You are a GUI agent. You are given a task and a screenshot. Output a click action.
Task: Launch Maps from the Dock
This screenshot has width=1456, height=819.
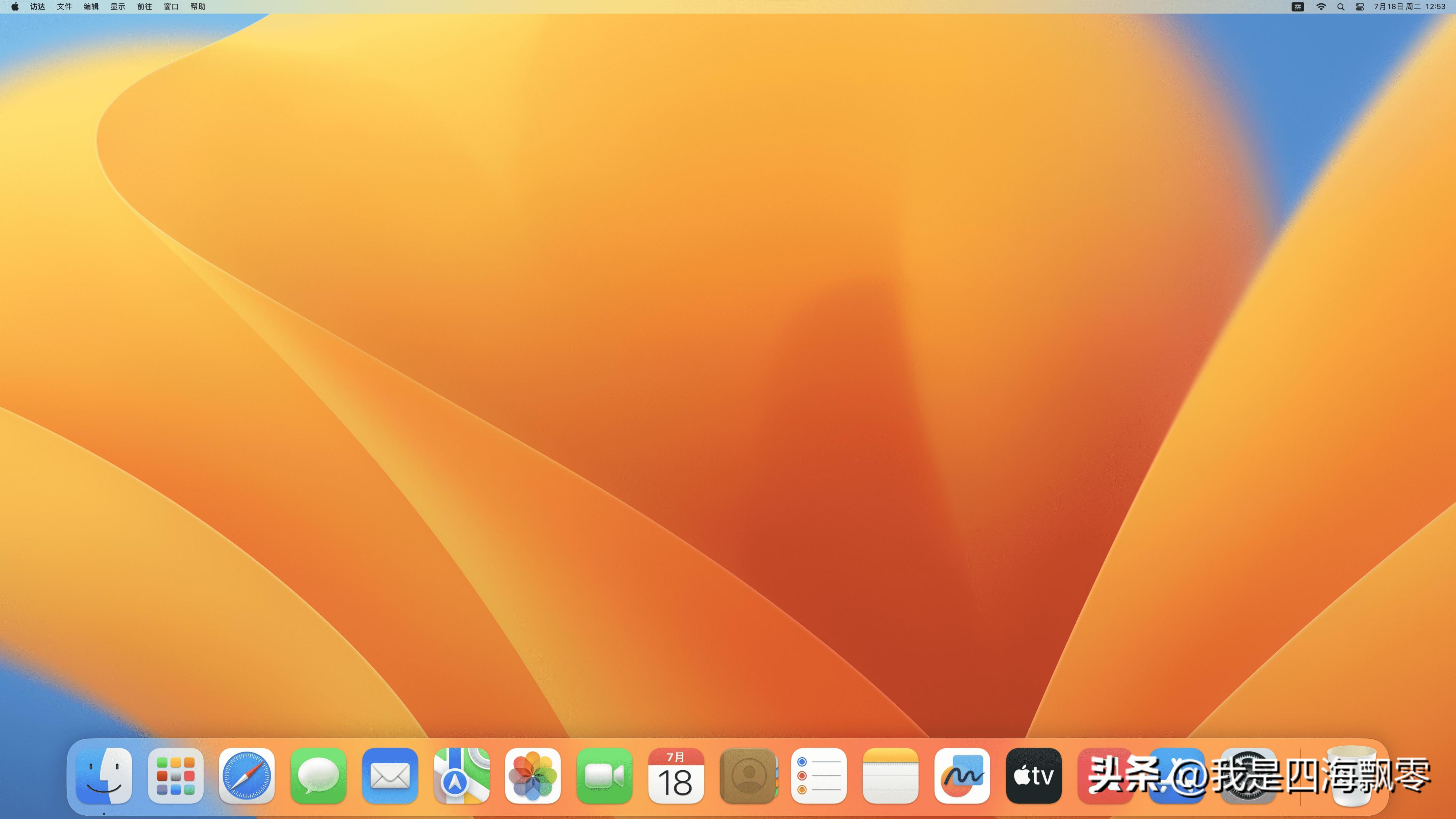click(461, 775)
